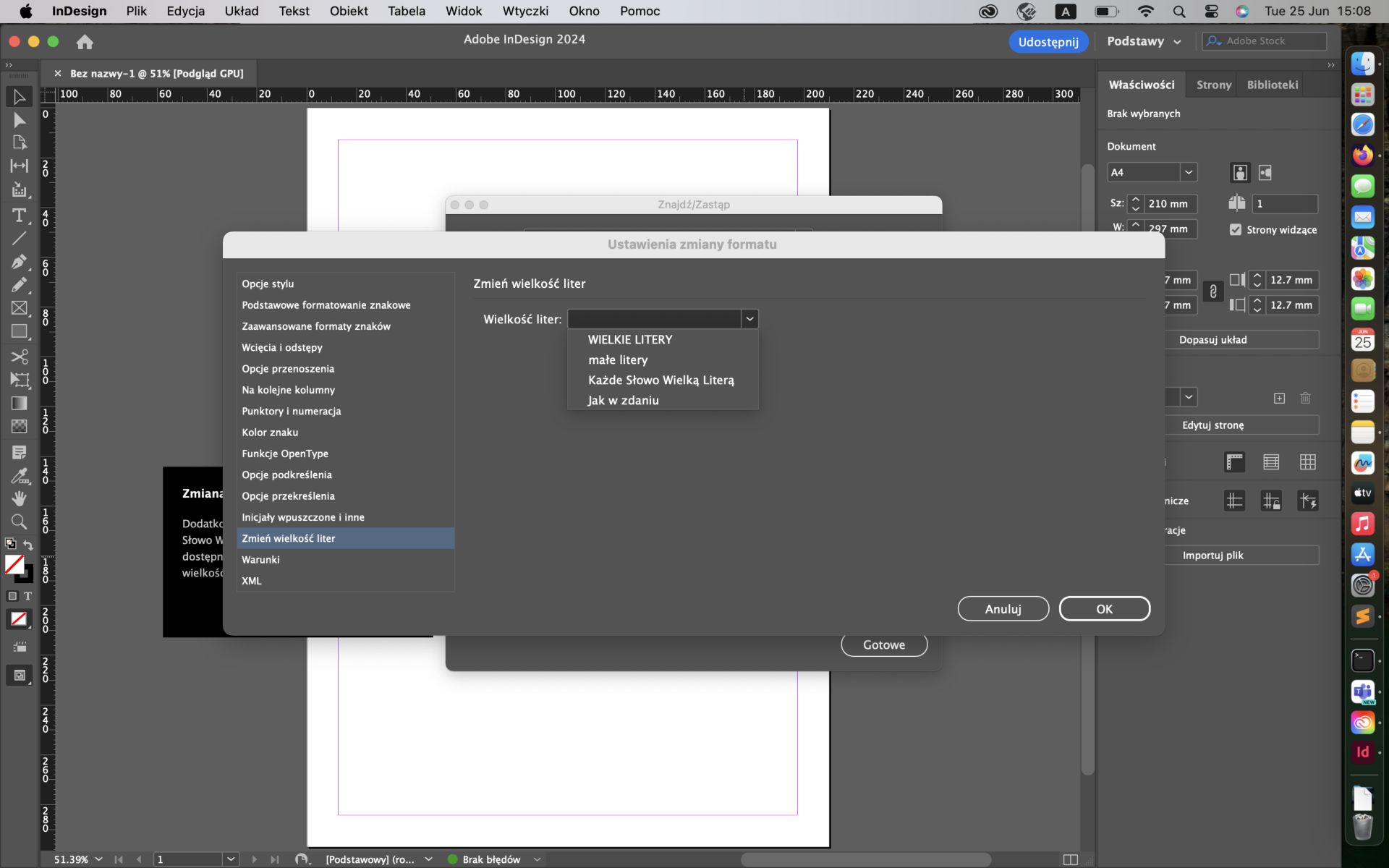Toggle margin link chain icon
The height and width of the screenshot is (868, 1389).
1213,292
